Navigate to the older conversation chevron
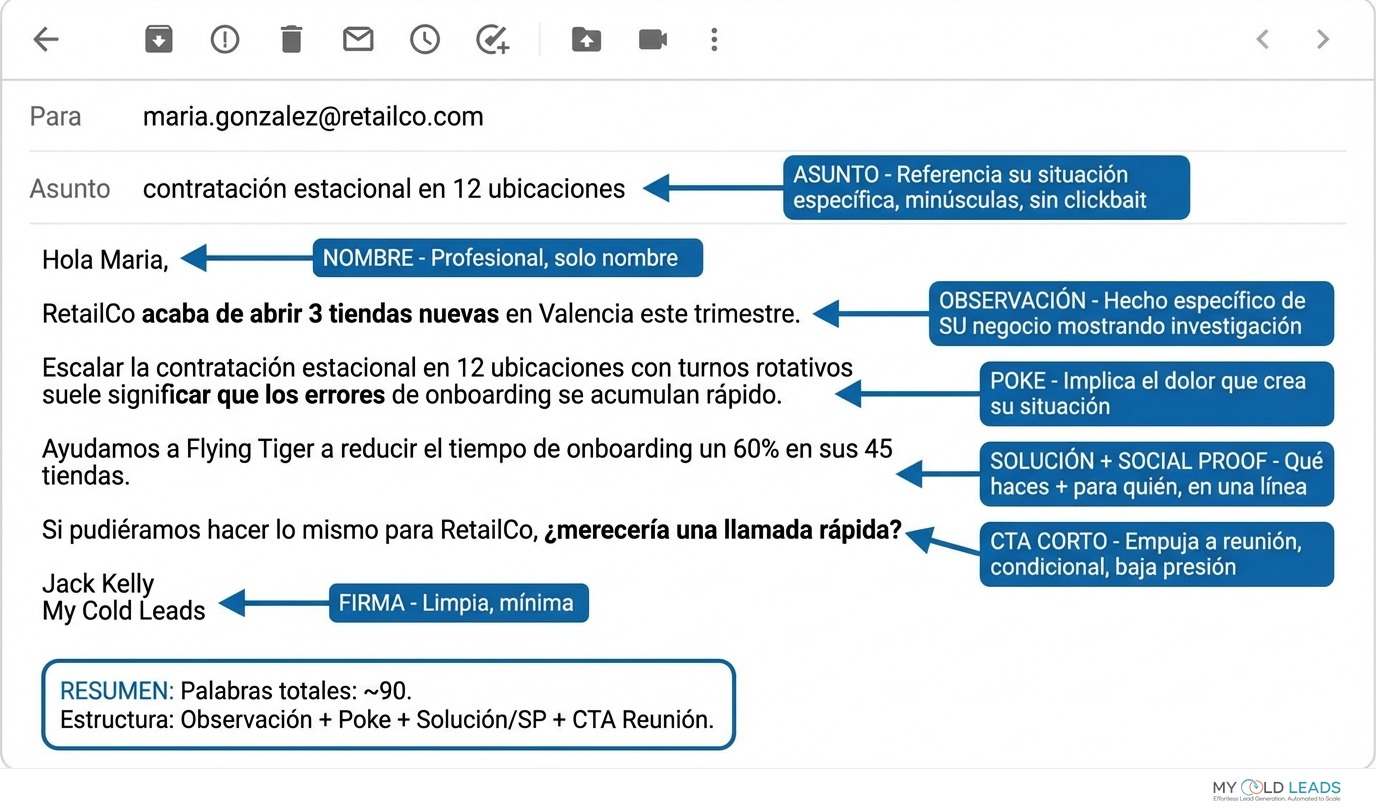1376x812 pixels. pyautogui.click(x=1322, y=39)
